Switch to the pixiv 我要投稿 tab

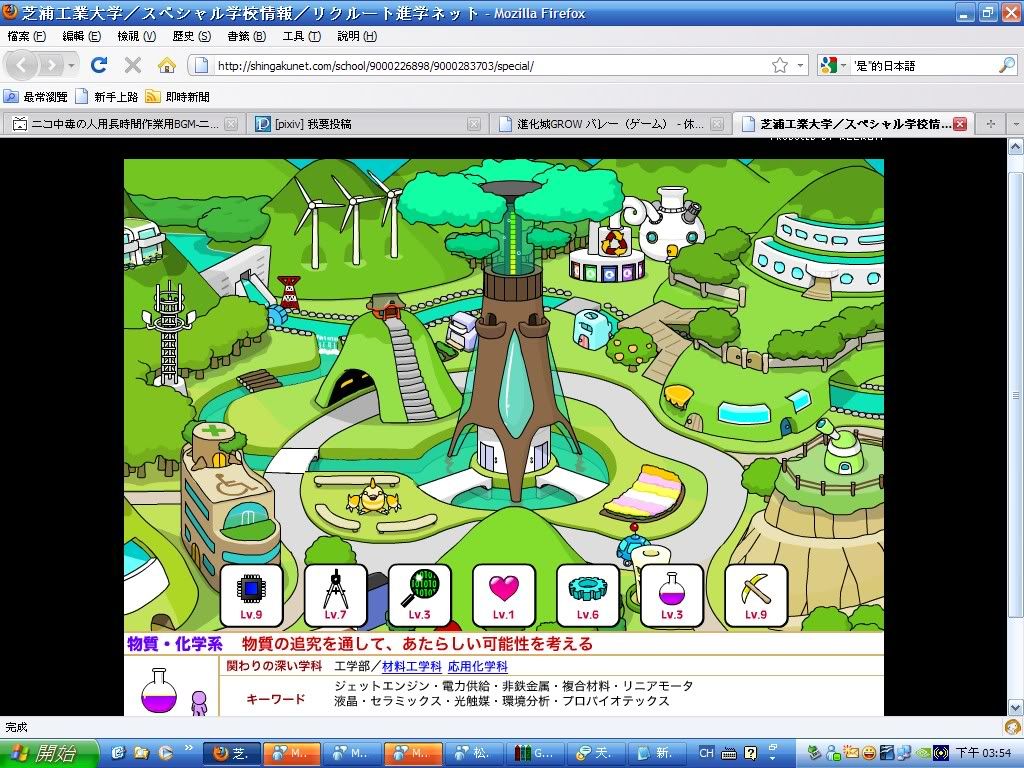coord(367,123)
